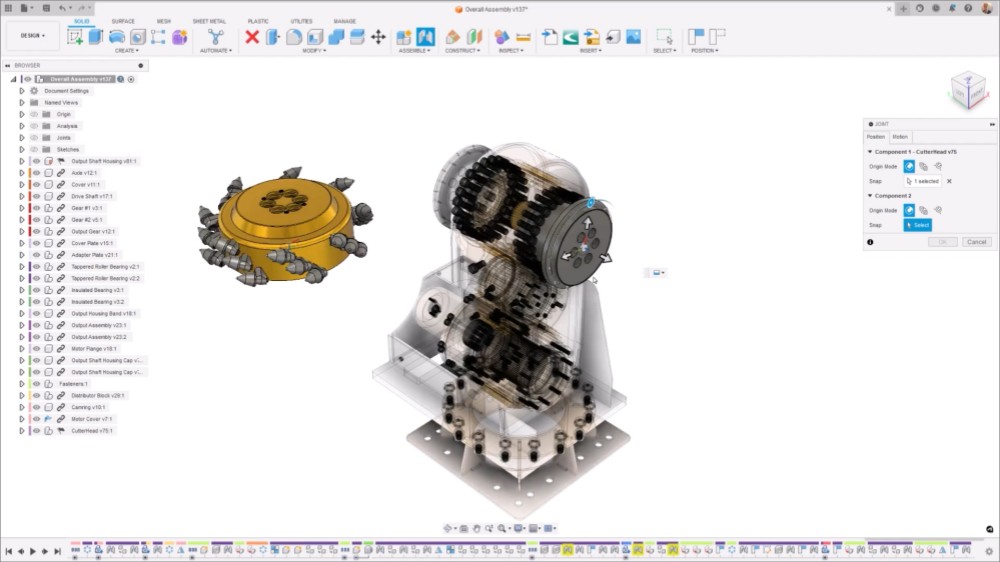The image size is (1000, 562).
Task: Click the ViewCube in the viewport corner
Action: 967,88
